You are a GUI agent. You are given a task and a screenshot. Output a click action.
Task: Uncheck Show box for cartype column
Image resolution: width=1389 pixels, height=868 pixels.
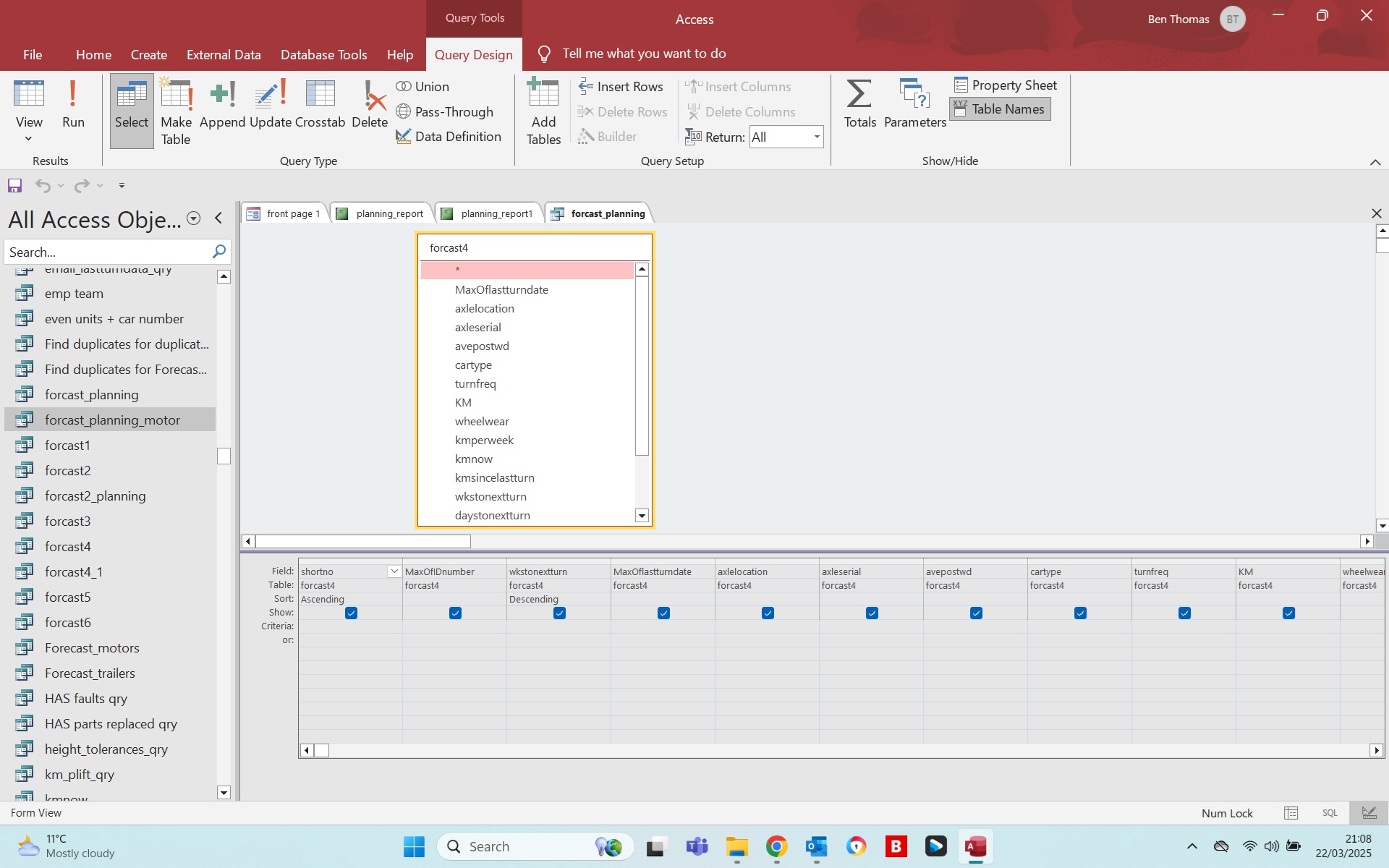point(1080,613)
